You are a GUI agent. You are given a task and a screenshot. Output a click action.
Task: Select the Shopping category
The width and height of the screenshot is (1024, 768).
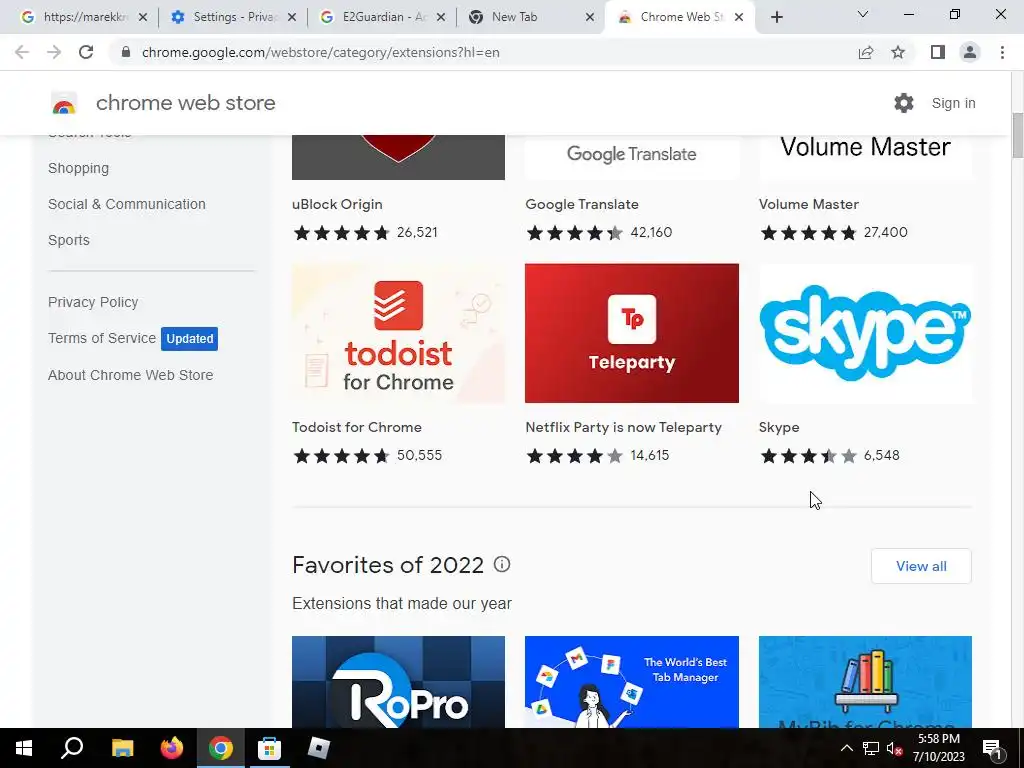coord(78,168)
